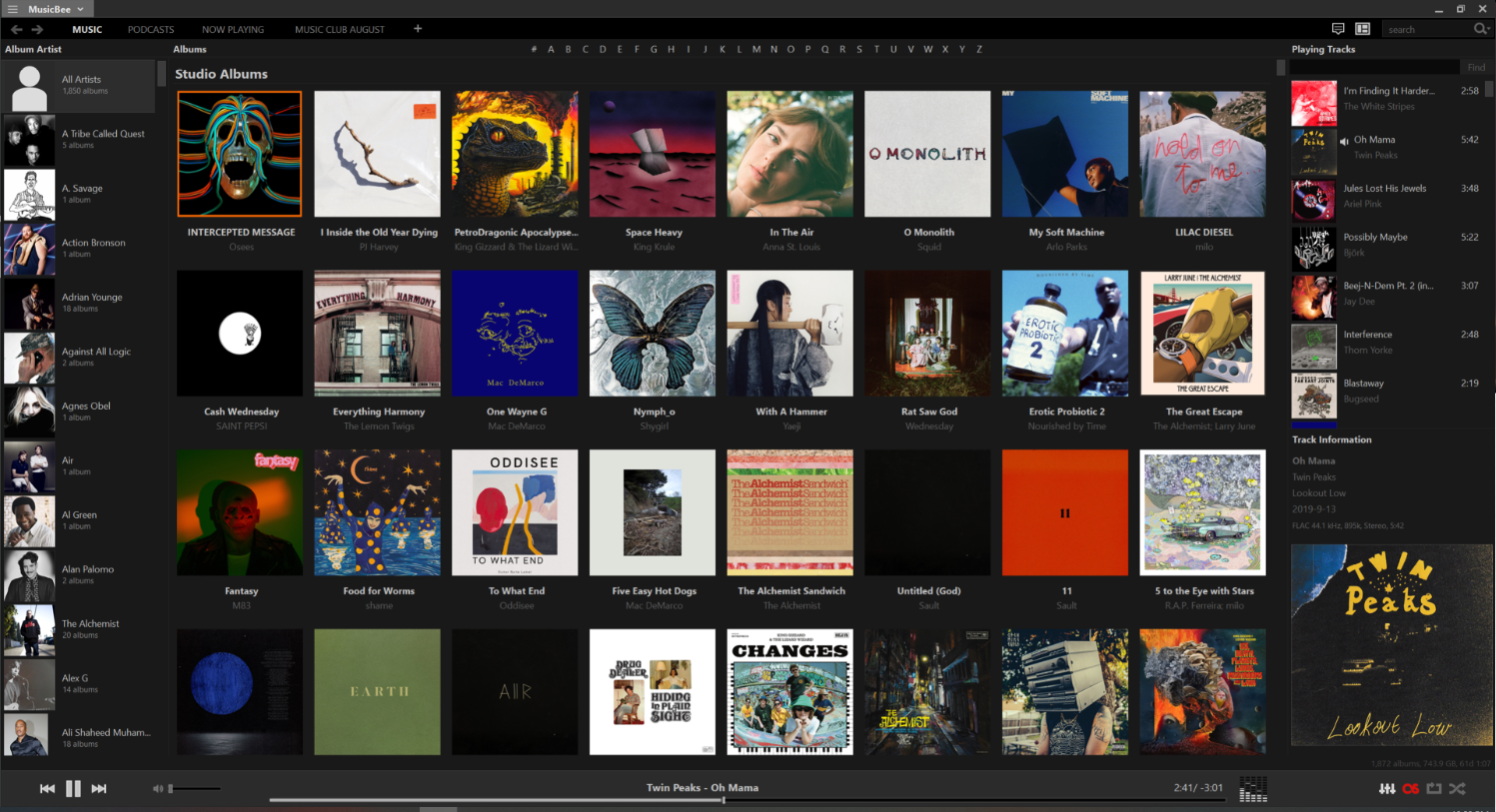Select All Artists in the artist list
The width and height of the screenshot is (1496, 812).
[x=79, y=86]
